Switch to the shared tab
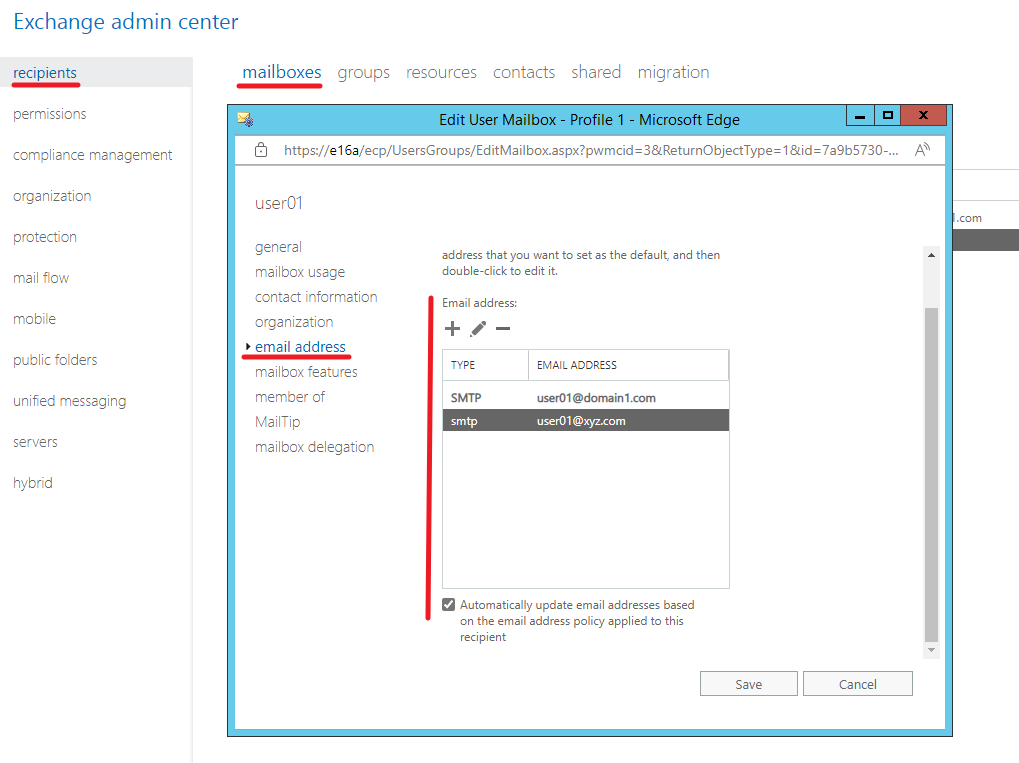 596,72
